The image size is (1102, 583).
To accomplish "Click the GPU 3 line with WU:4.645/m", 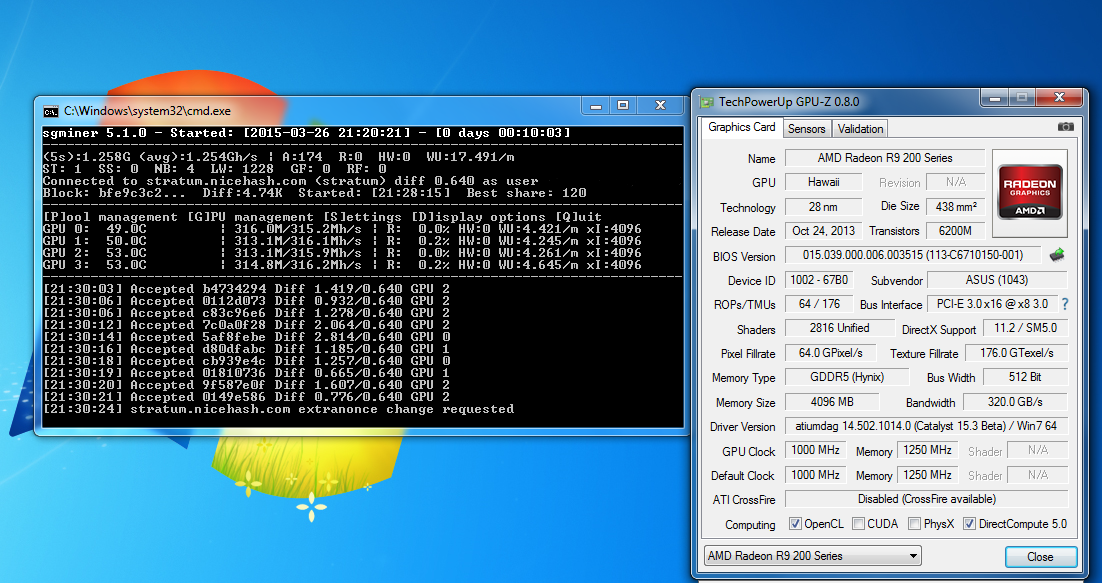I will [x=342, y=265].
